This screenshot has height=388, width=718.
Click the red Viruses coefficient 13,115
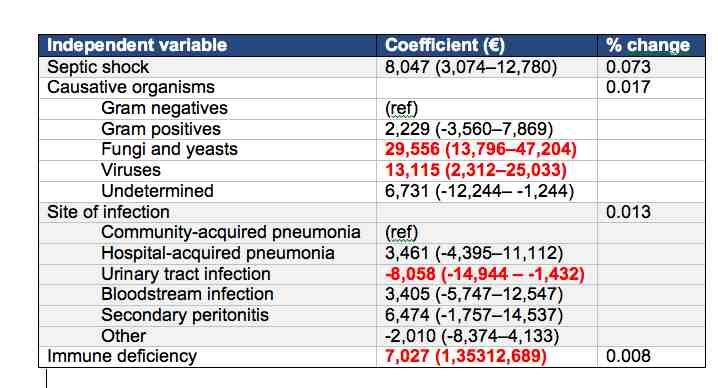(x=476, y=170)
